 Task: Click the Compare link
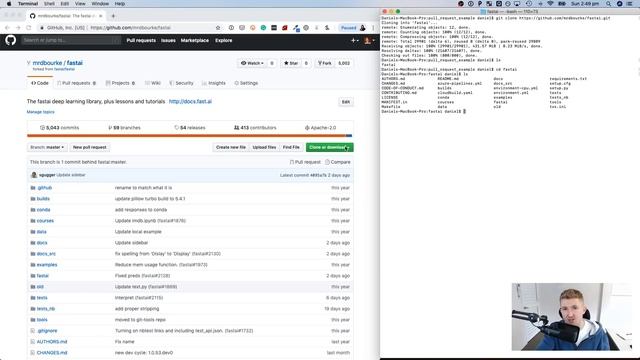(338, 162)
